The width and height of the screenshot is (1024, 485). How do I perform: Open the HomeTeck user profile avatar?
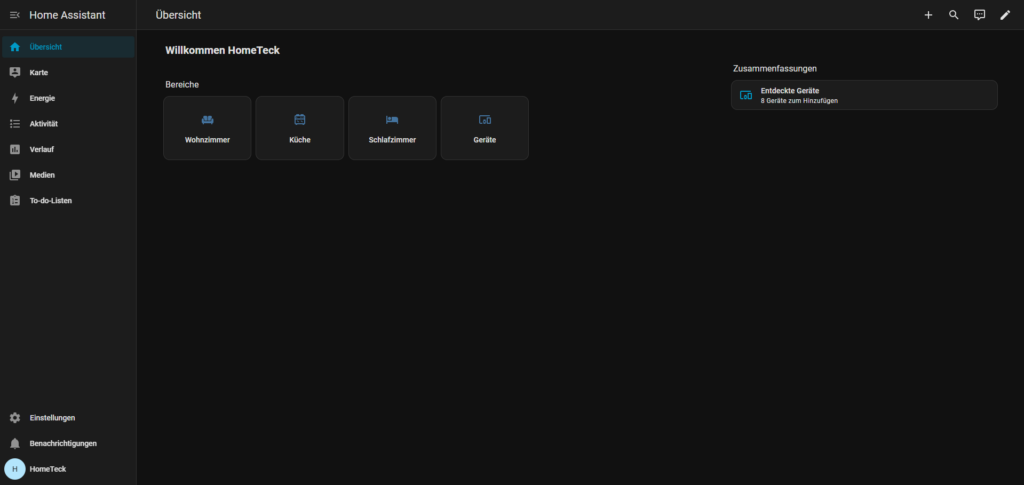(15, 469)
